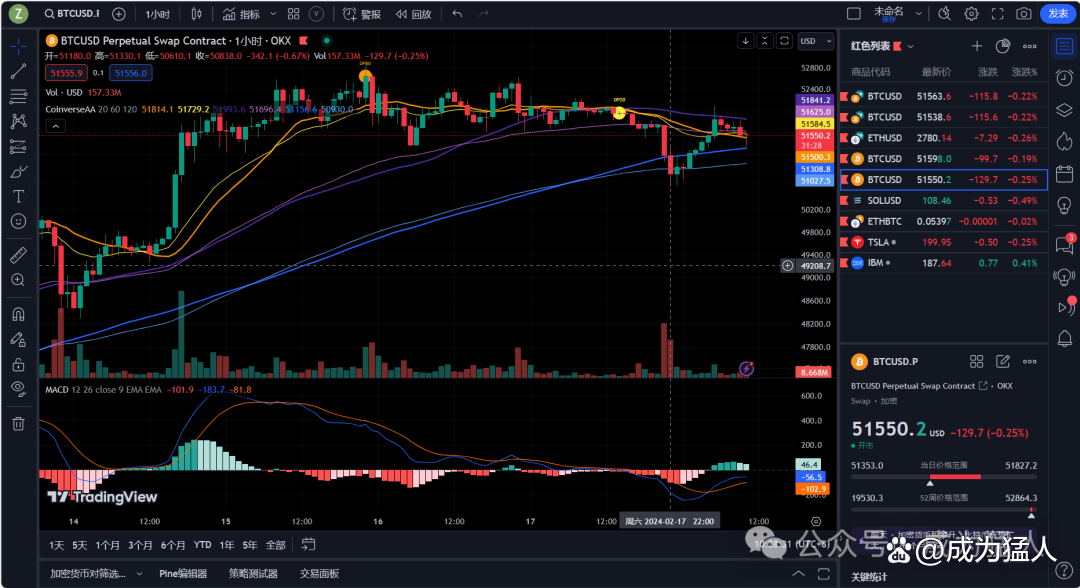
Task: Open the go to date calendar
Action: 309,545
